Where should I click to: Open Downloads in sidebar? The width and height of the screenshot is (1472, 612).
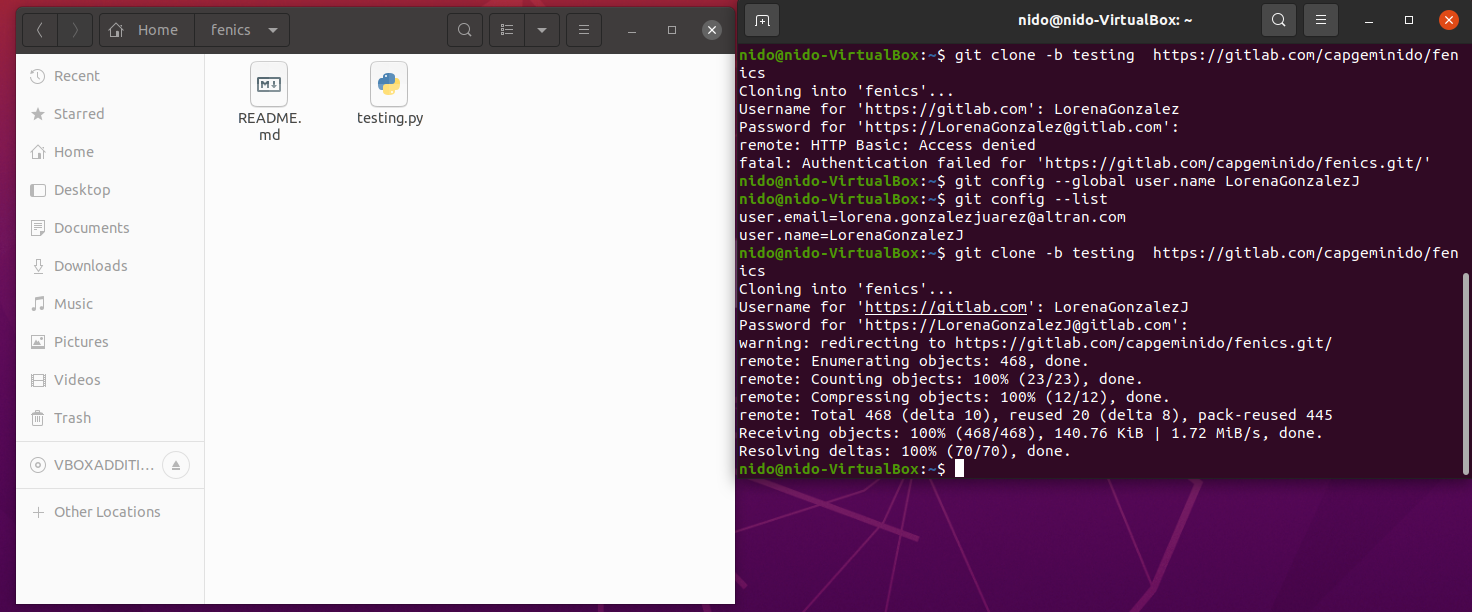[x=110, y=266]
